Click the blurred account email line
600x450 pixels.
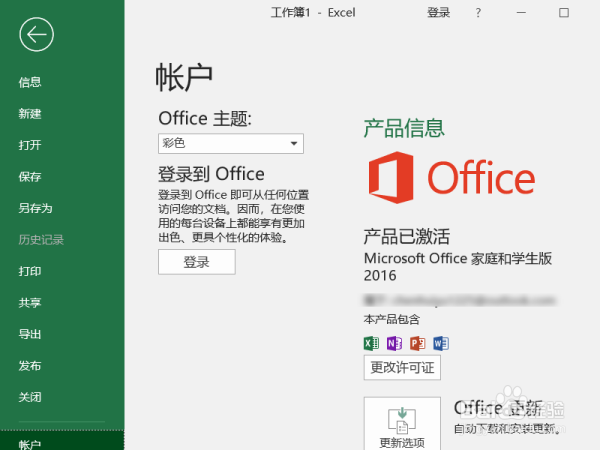[459, 300]
